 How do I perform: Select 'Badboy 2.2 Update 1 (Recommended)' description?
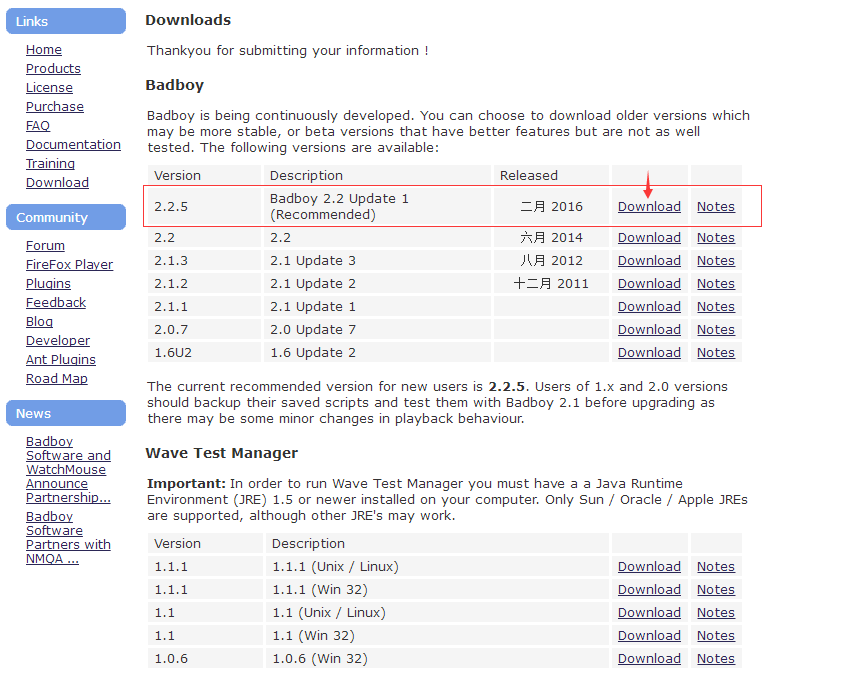377,206
